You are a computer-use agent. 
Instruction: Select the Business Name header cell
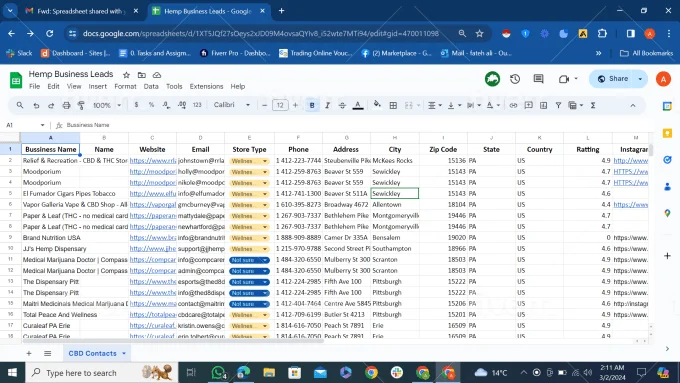pyautogui.click(x=50, y=149)
